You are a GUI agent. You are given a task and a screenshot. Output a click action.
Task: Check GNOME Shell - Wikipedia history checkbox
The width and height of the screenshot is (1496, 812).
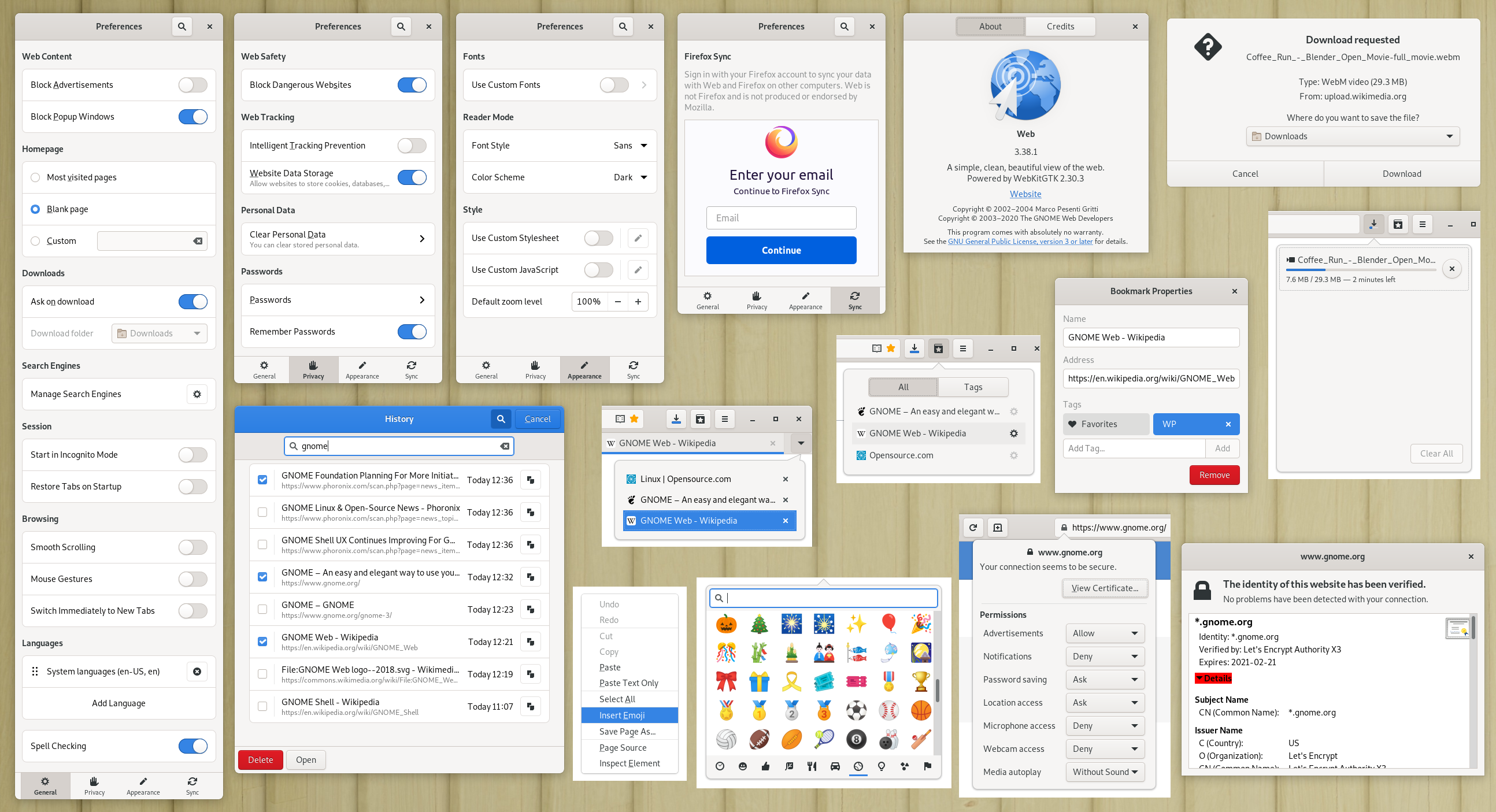point(262,706)
